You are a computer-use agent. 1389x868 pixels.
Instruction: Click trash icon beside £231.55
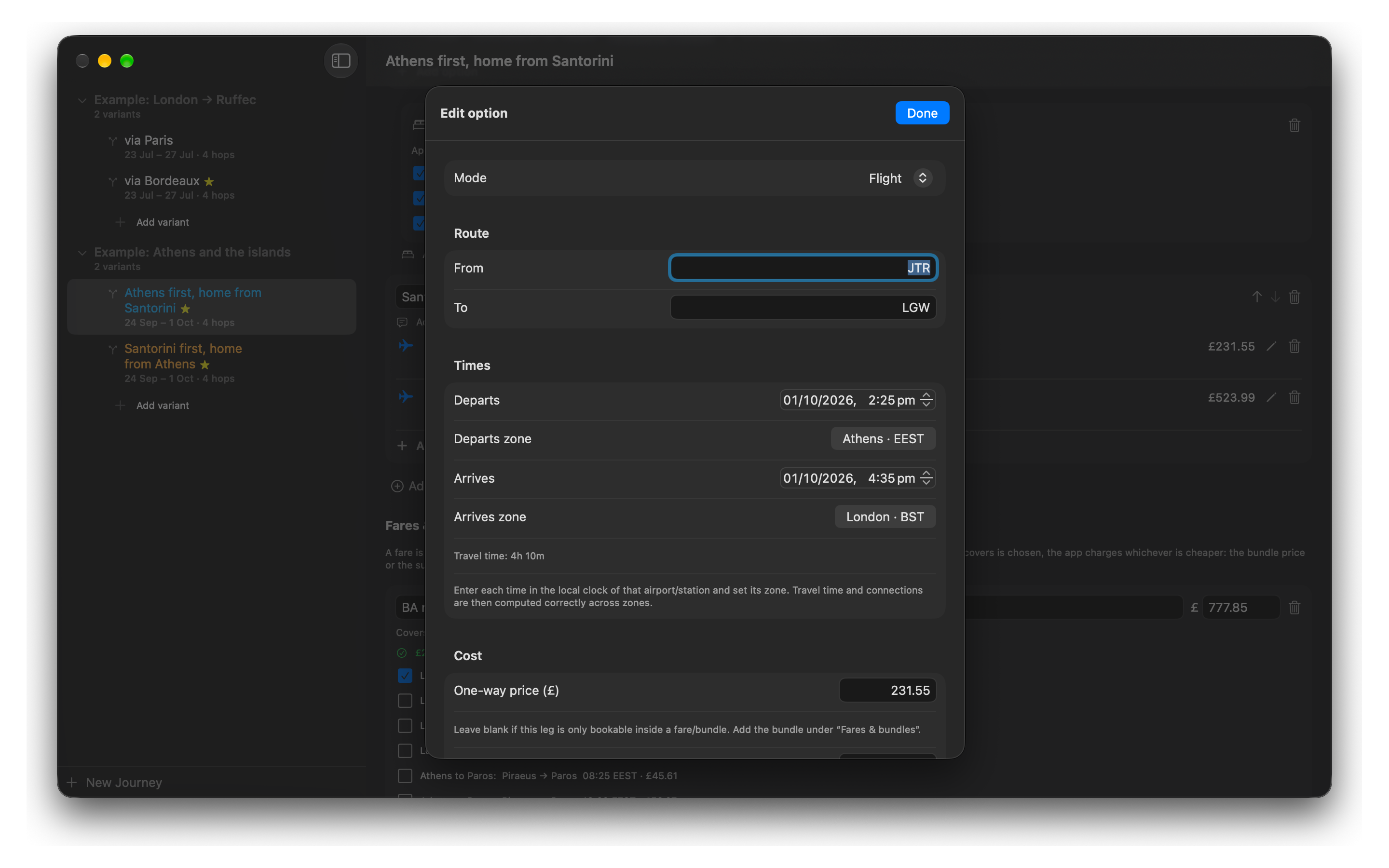1294,346
